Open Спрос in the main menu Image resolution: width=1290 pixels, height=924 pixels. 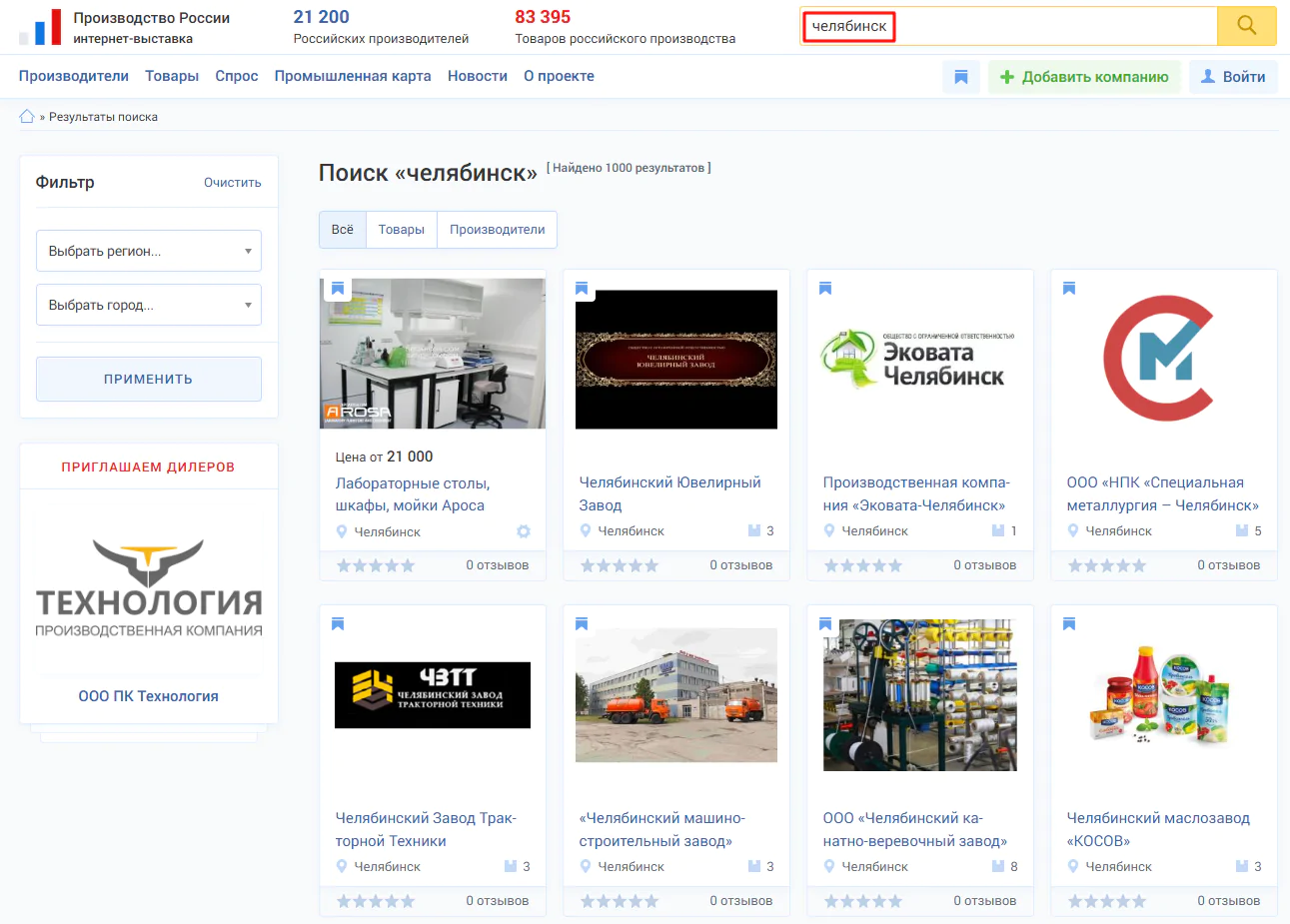237,76
